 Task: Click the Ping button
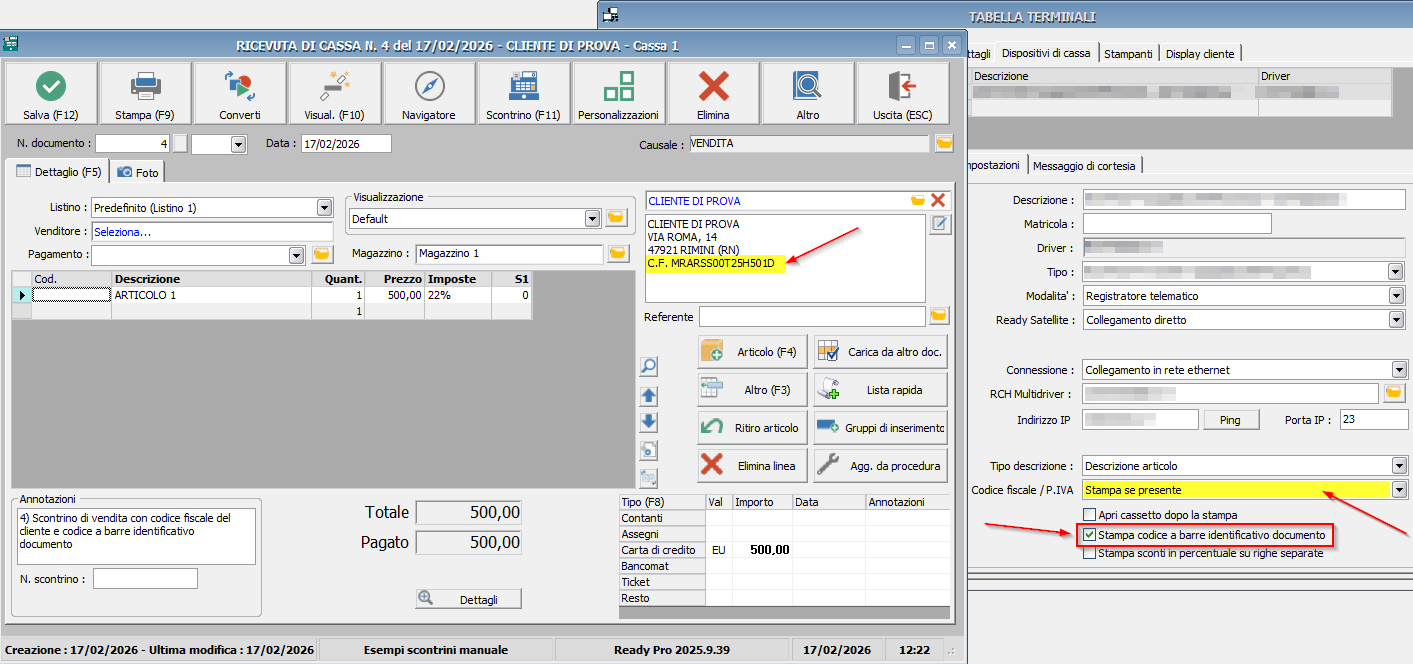pyautogui.click(x=1230, y=420)
